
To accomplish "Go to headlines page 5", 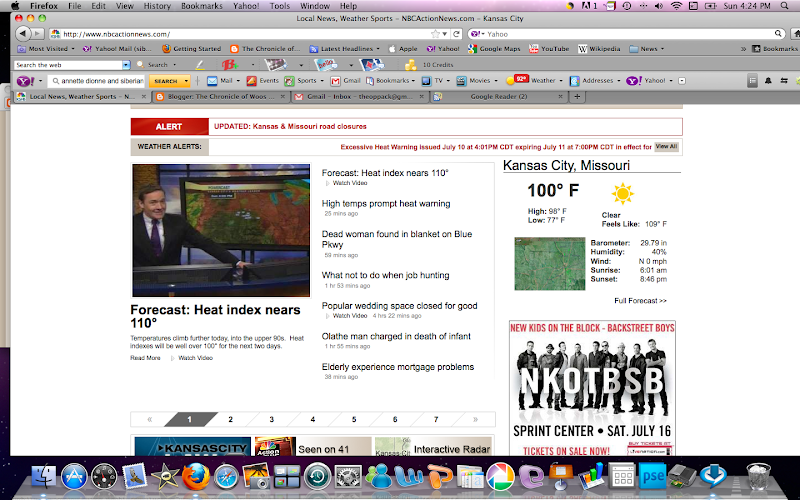I will tap(354, 419).
